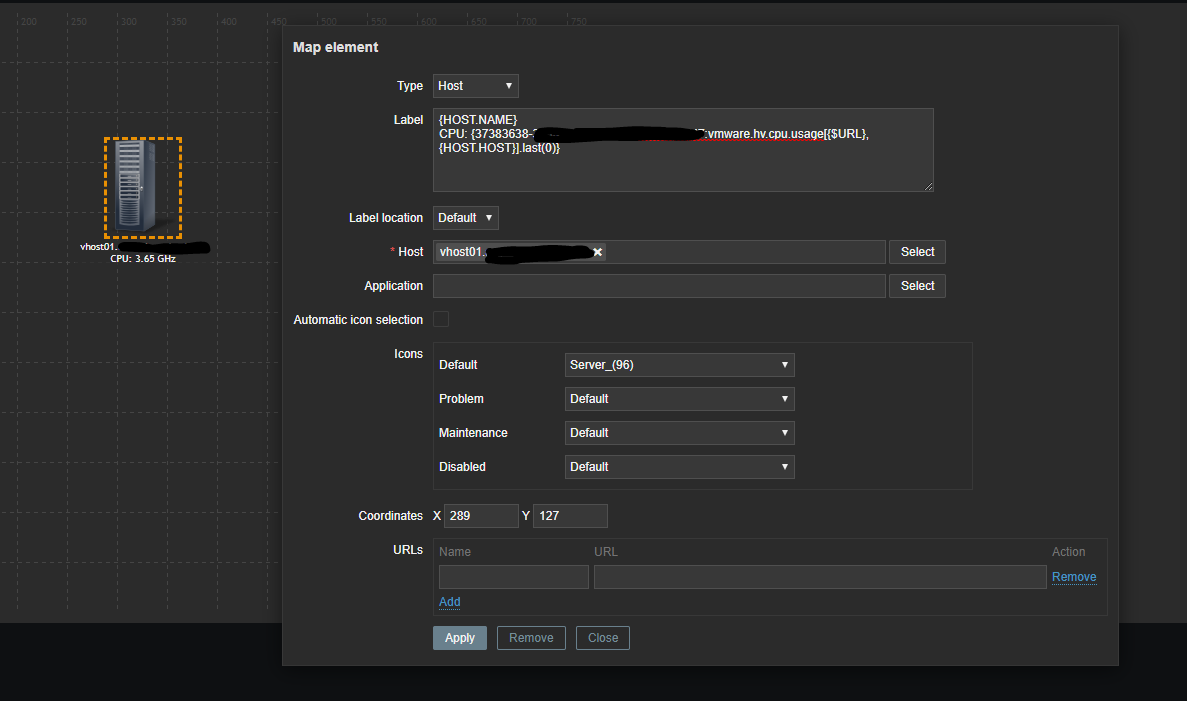Remove the URL row via Remove link
Screen dimensions: 1187x701
coord(1073,577)
